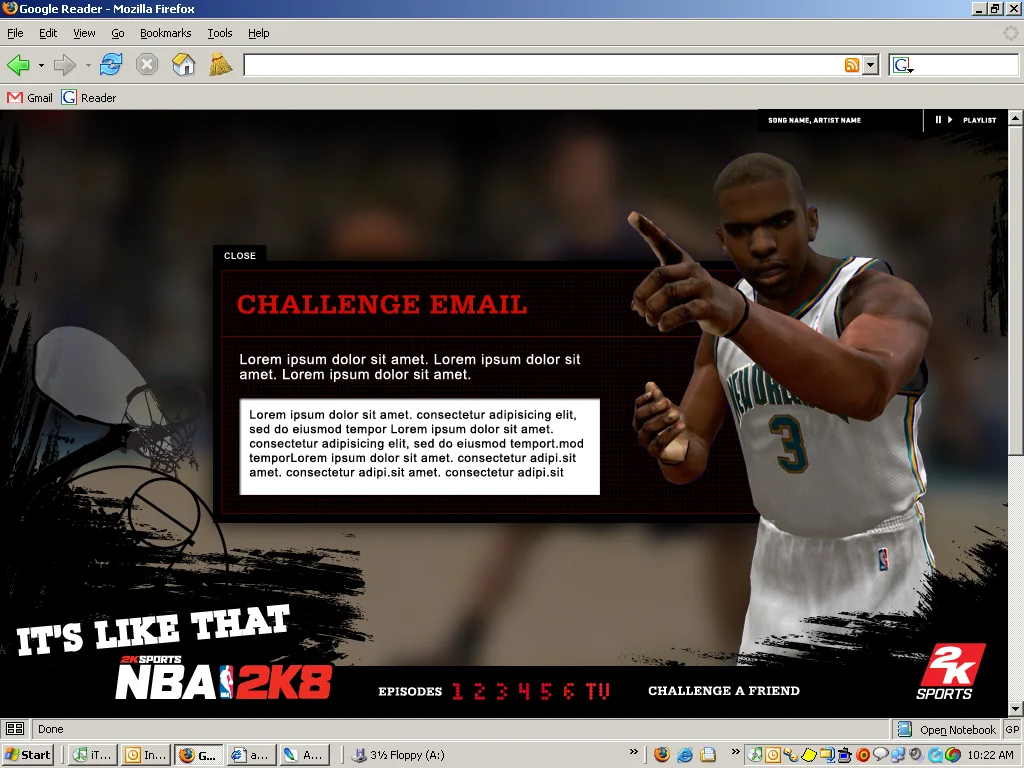Select episode 1
The width and height of the screenshot is (1024, 768).
(x=458, y=691)
